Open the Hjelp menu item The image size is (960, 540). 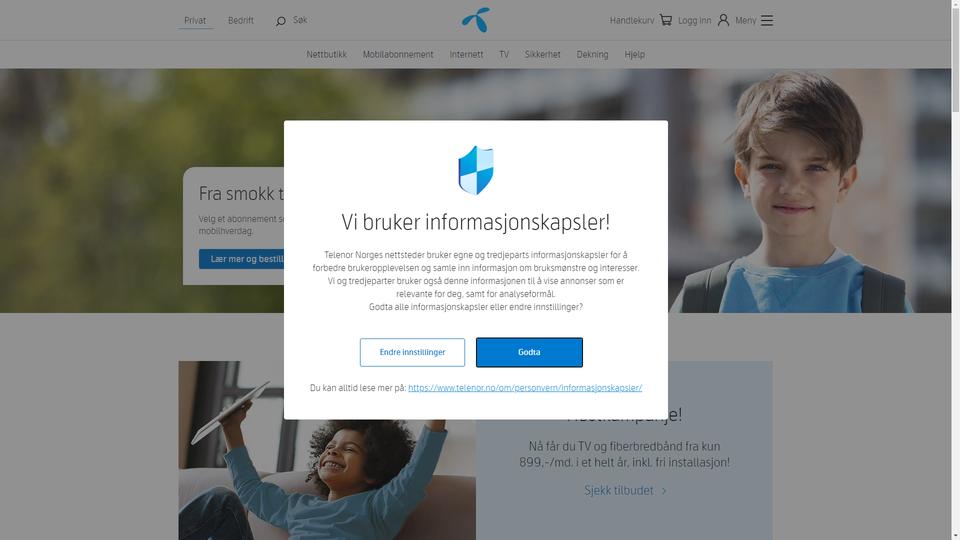point(634,54)
